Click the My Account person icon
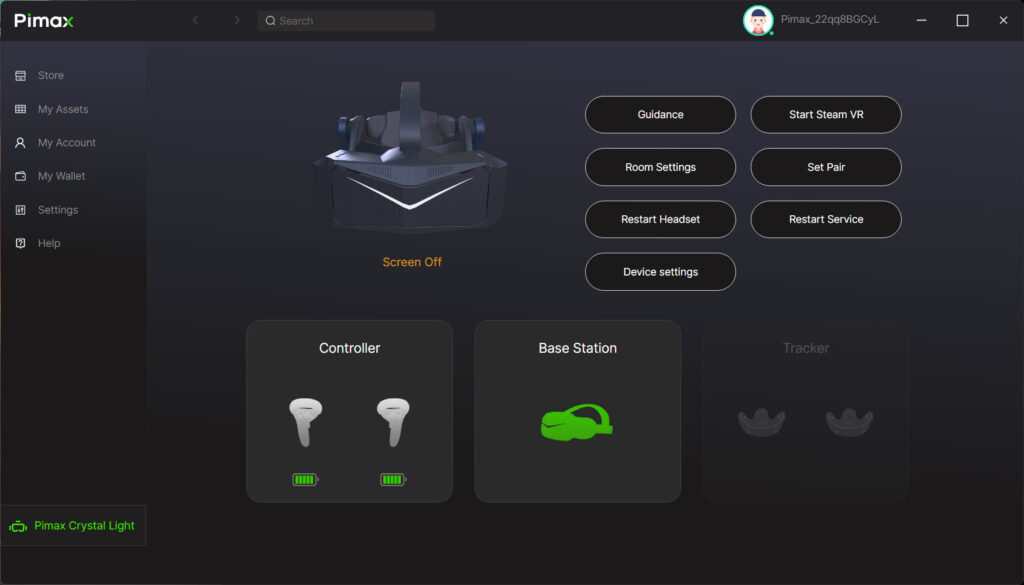 point(20,142)
